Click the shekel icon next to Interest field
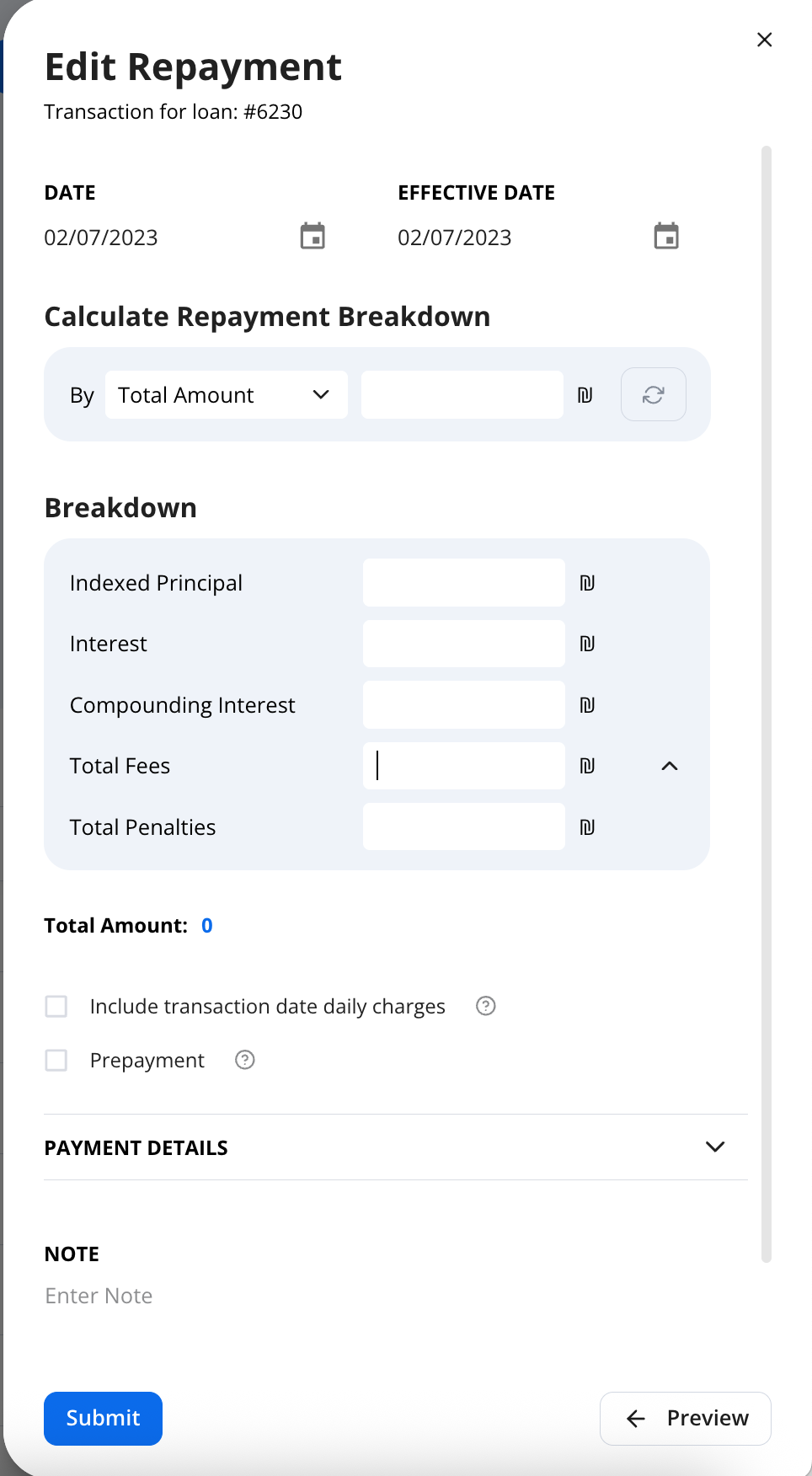 (x=588, y=643)
